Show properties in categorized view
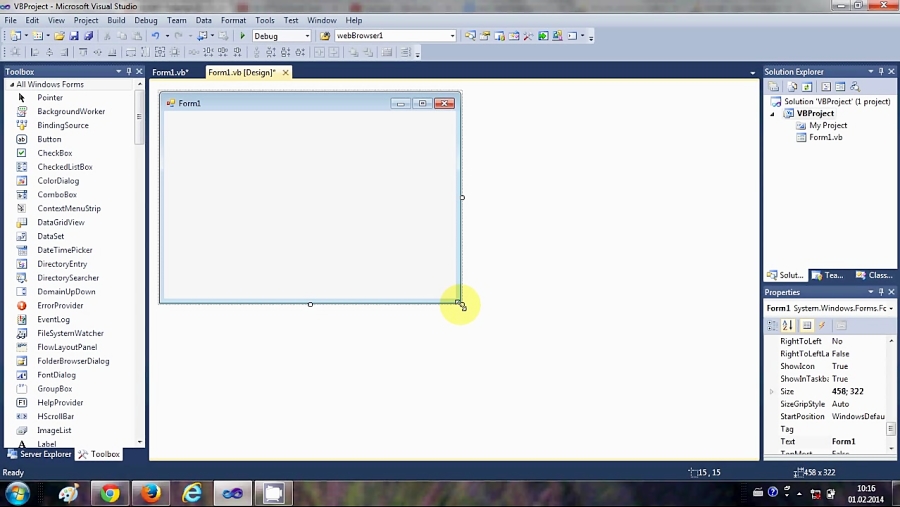This screenshot has height=507, width=900. (x=773, y=326)
